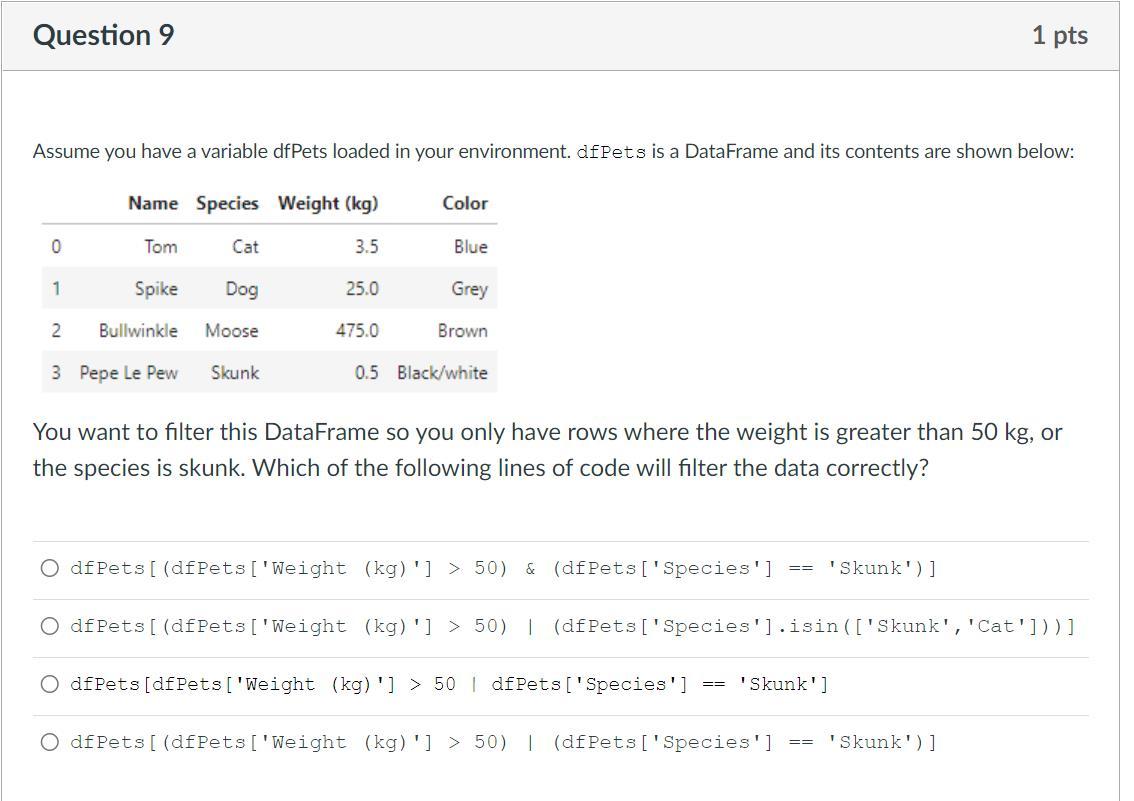The width and height of the screenshot is (1134, 801).
Task: Click the Skunk species cell
Action: [235, 372]
